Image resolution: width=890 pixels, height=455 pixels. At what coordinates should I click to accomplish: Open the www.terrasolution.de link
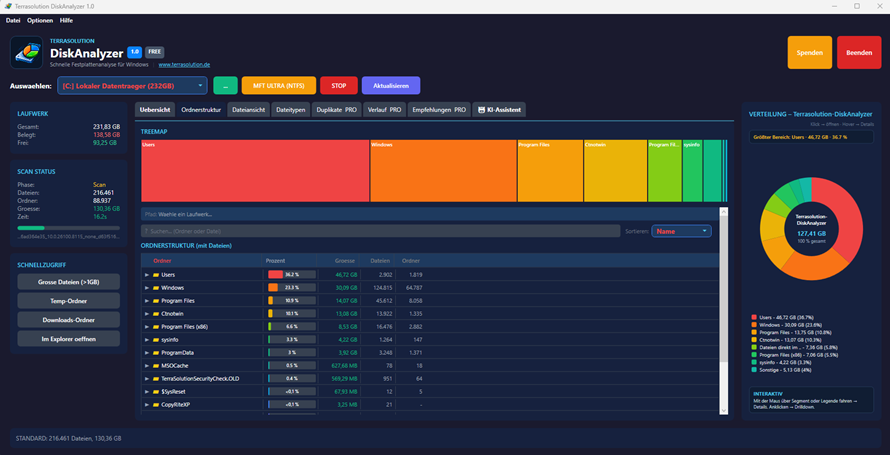point(184,65)
